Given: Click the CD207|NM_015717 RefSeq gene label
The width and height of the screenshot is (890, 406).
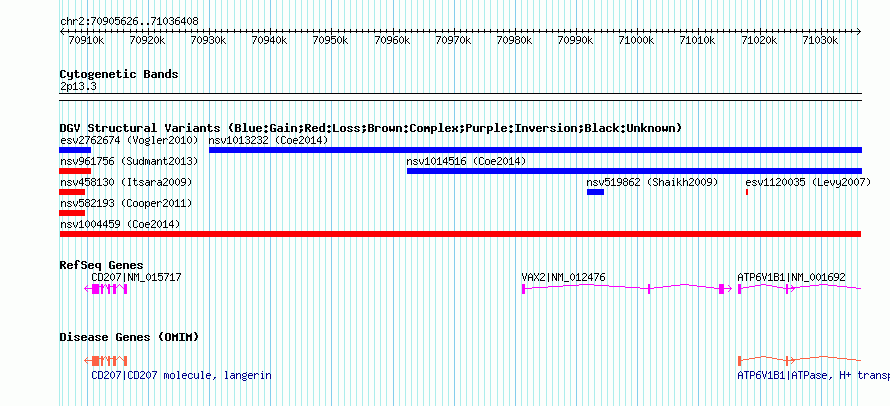Looking at the screenshot, I should [136, 277].
